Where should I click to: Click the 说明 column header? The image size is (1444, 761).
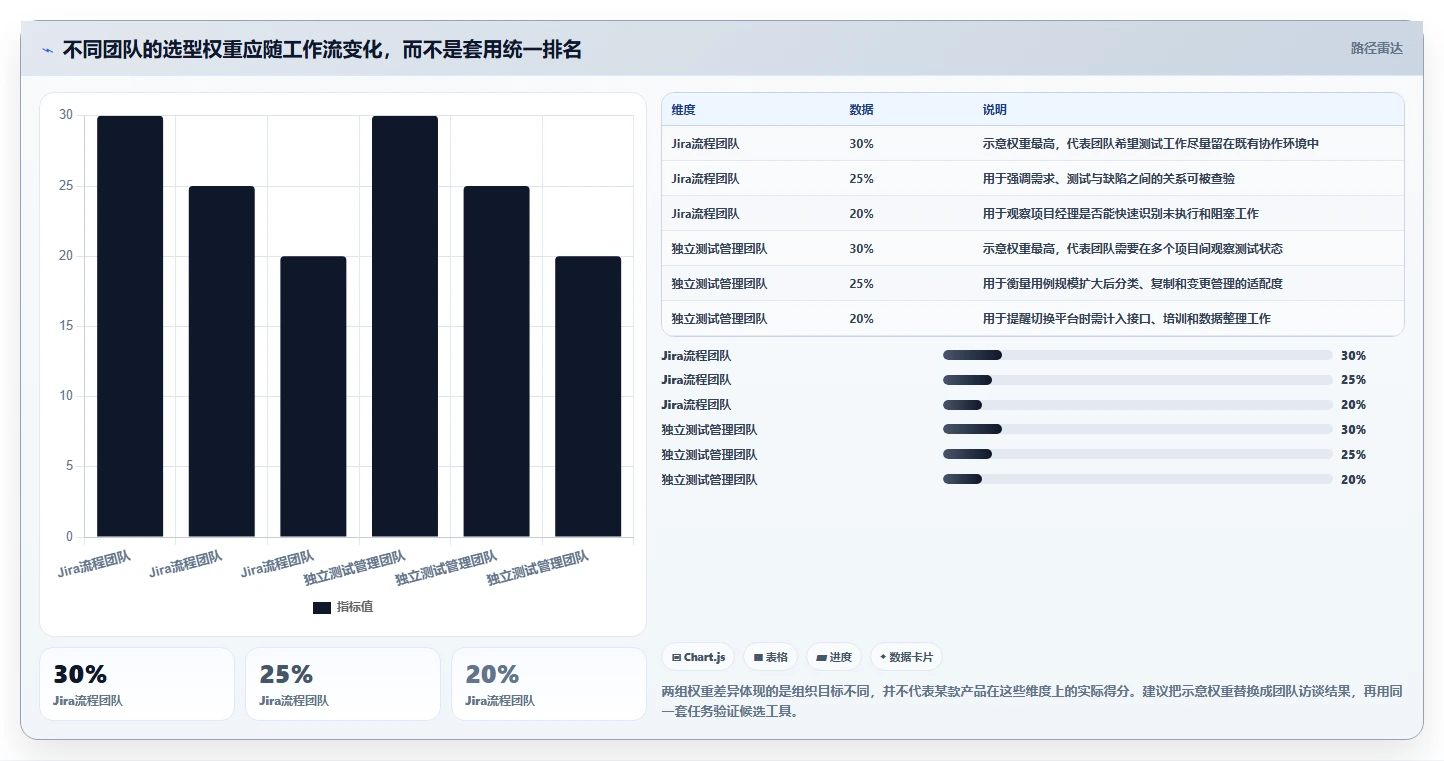click(x=995, y=110)
